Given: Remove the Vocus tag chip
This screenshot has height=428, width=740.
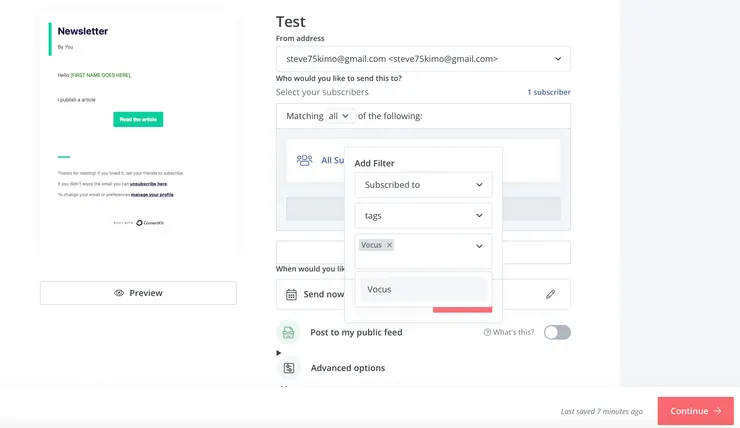Looking at the screenshot, I should click(389, 245).
